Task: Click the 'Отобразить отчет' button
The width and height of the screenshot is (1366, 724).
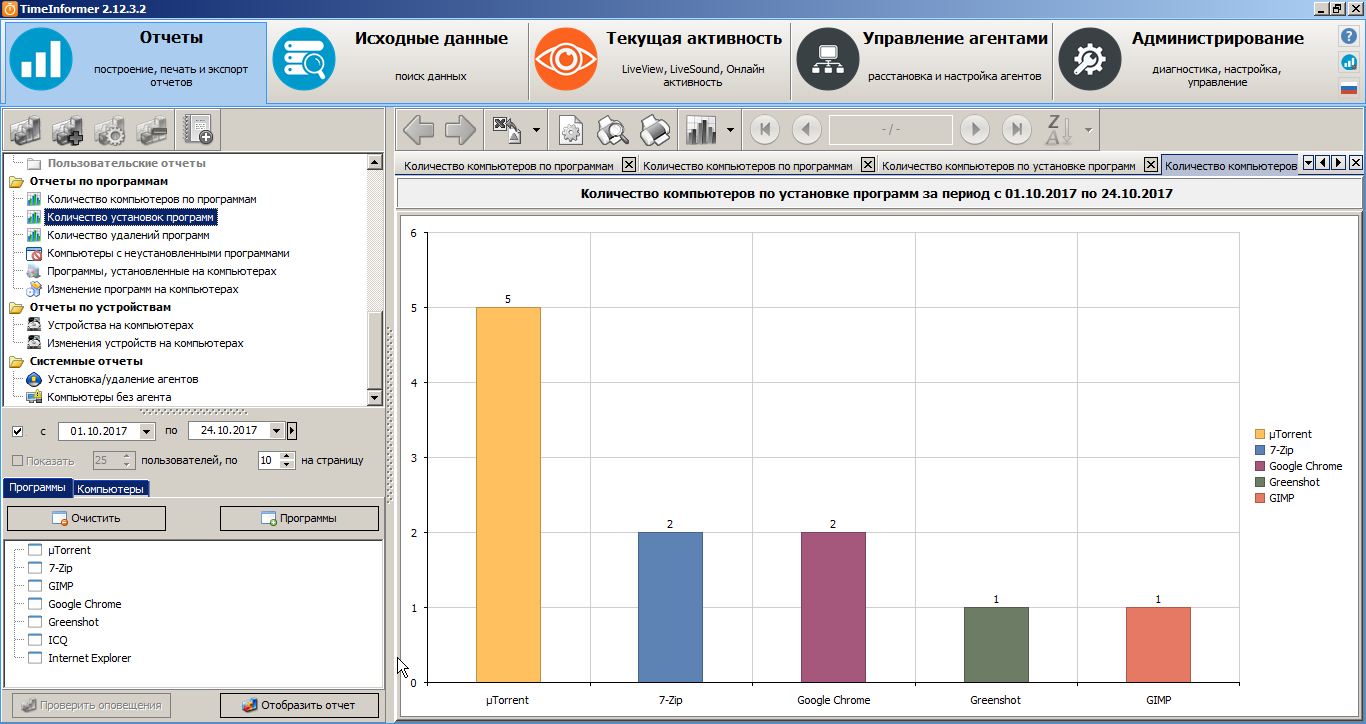Action: 299,705
